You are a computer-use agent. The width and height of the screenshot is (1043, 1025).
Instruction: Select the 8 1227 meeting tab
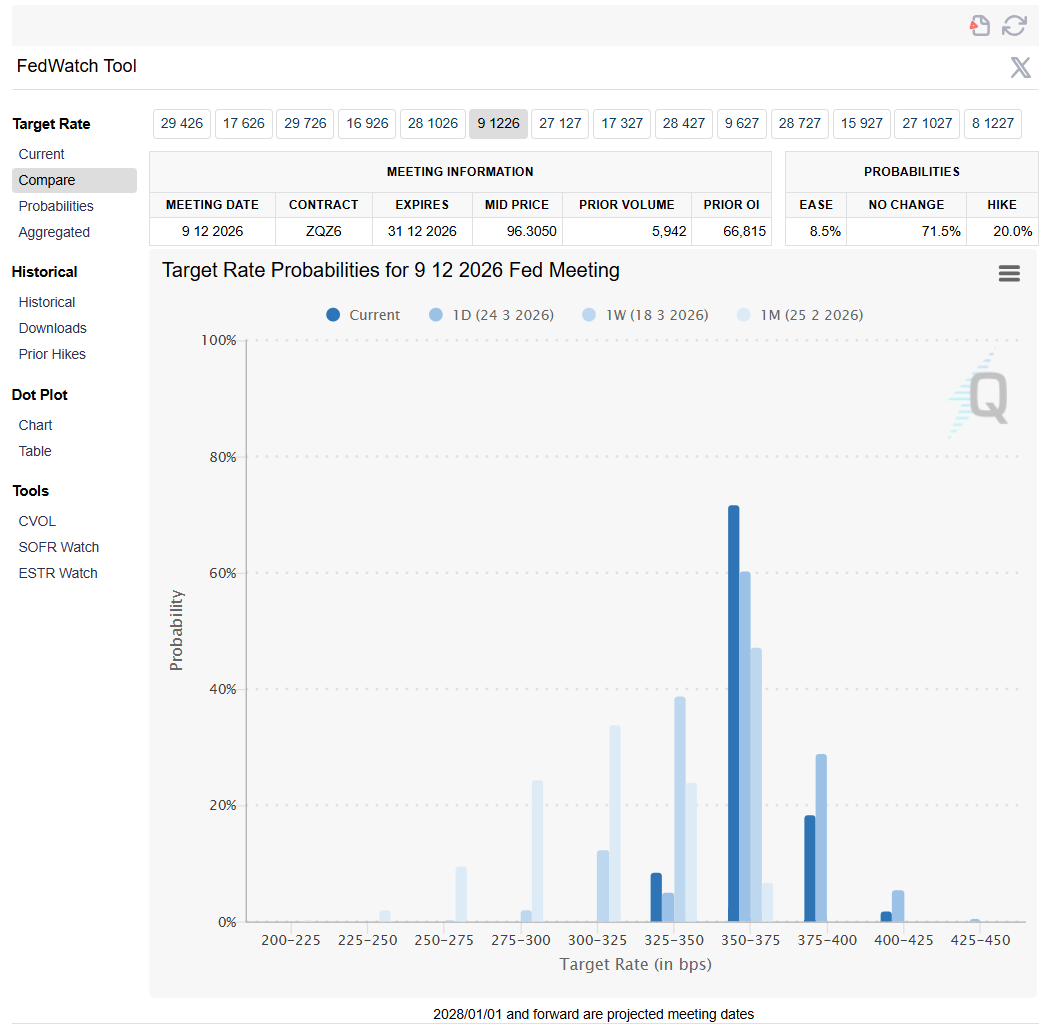992,124
